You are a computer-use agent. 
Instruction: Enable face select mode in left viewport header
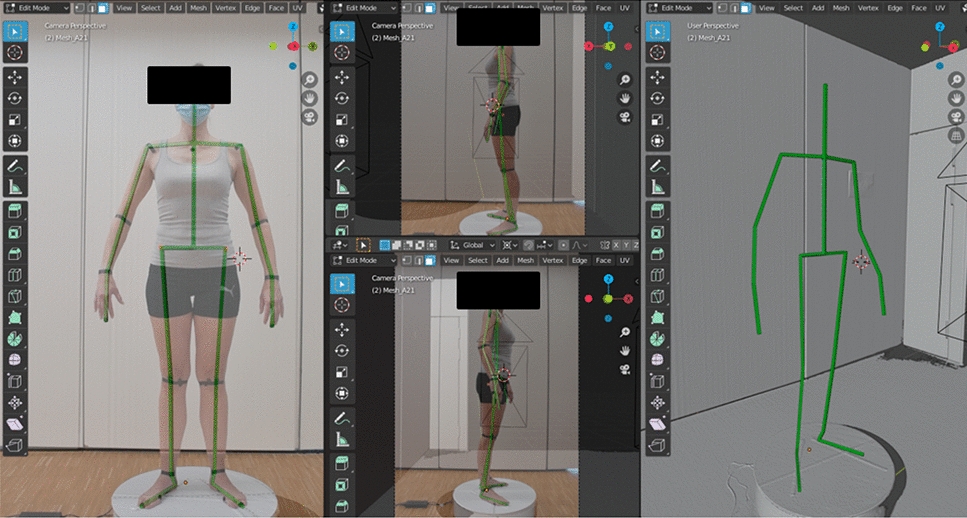(x=102, y=7)
